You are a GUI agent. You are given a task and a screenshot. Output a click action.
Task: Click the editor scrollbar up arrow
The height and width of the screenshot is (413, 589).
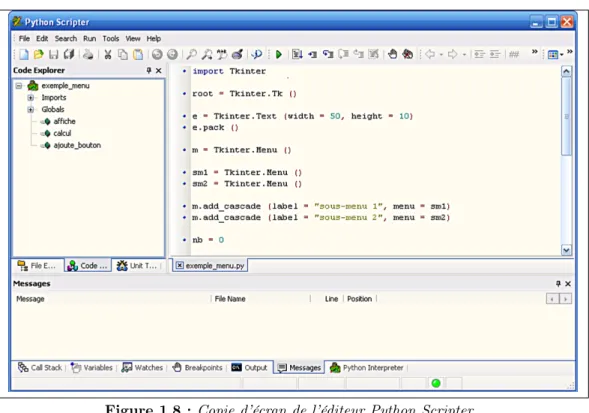[x=566, y=71]
